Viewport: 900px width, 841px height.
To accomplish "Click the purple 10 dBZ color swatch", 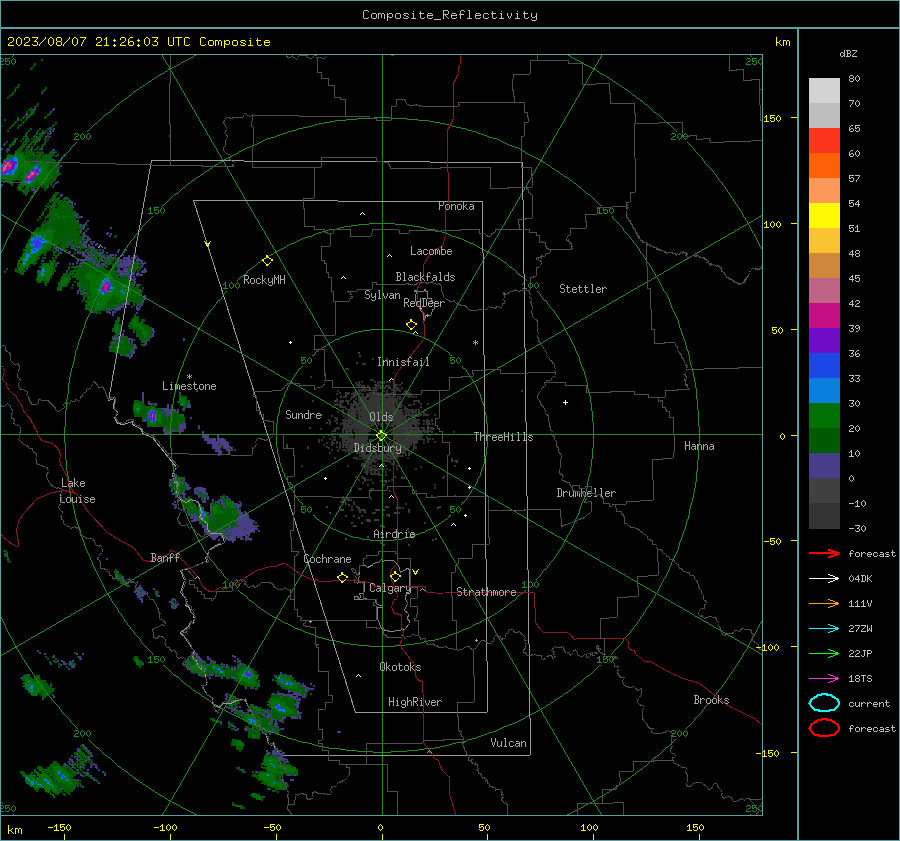I will tap(824, 465).
